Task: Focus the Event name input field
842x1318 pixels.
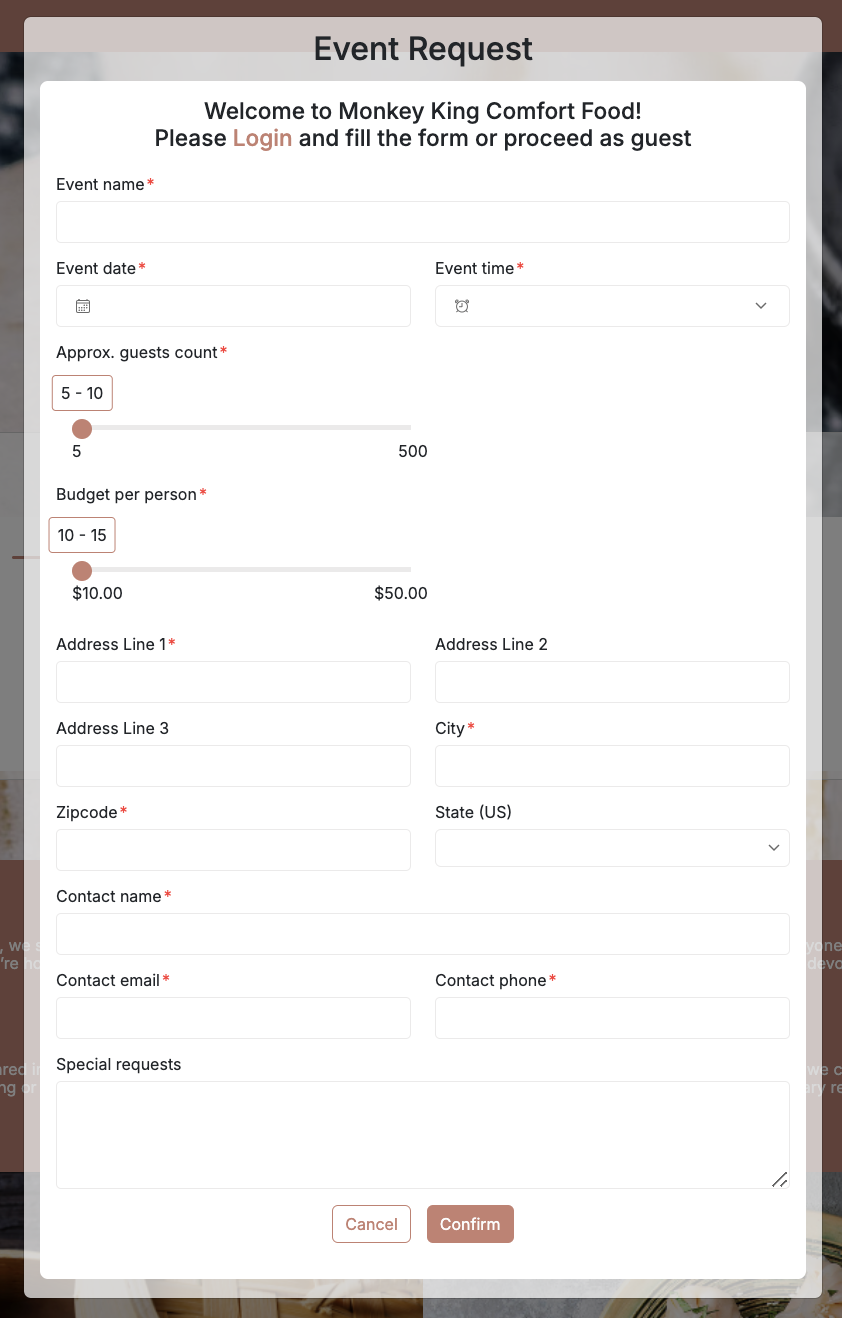Action: pos(423,222)
